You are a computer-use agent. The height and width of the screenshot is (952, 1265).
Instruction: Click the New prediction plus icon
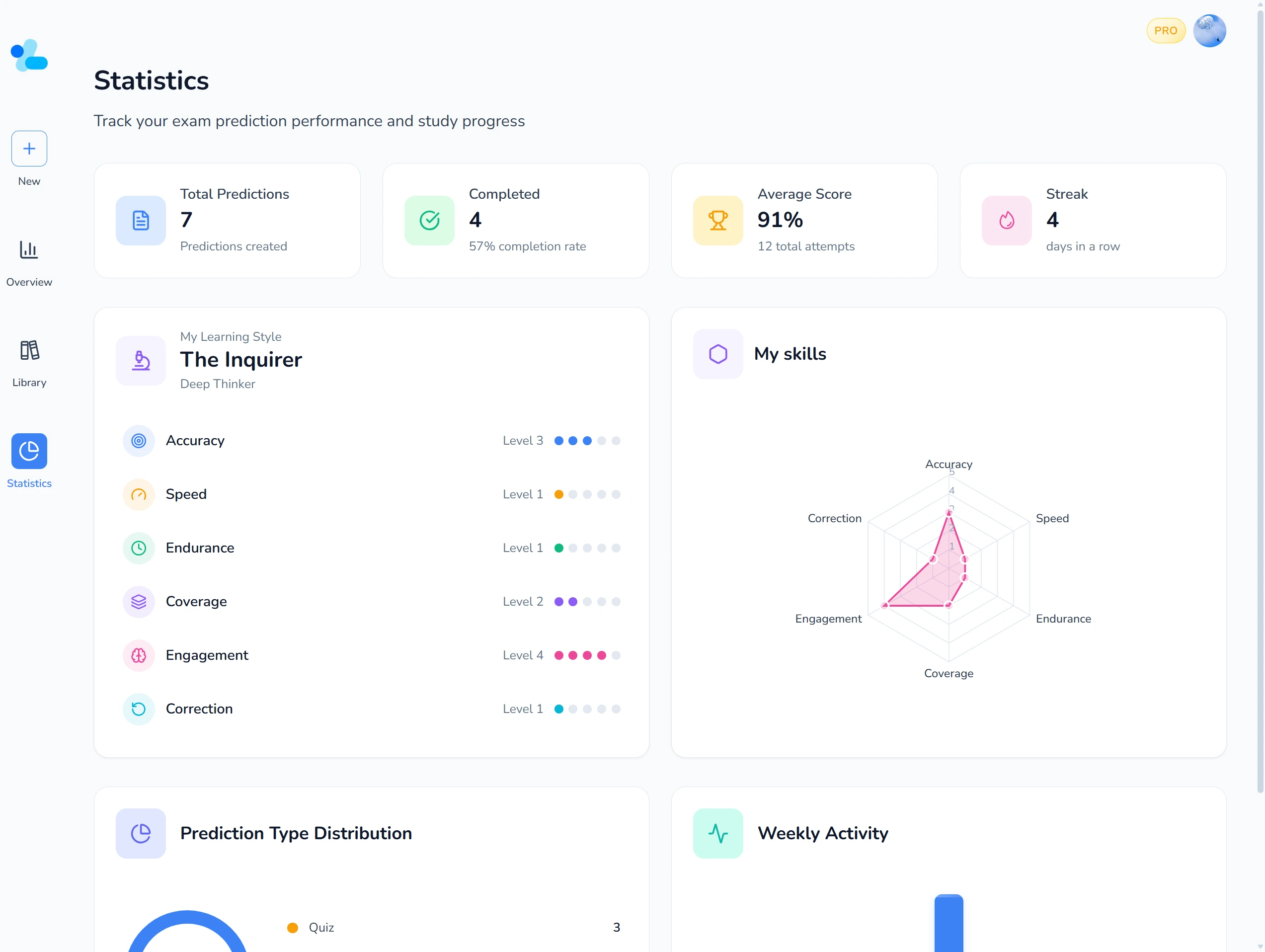point(29,149)
